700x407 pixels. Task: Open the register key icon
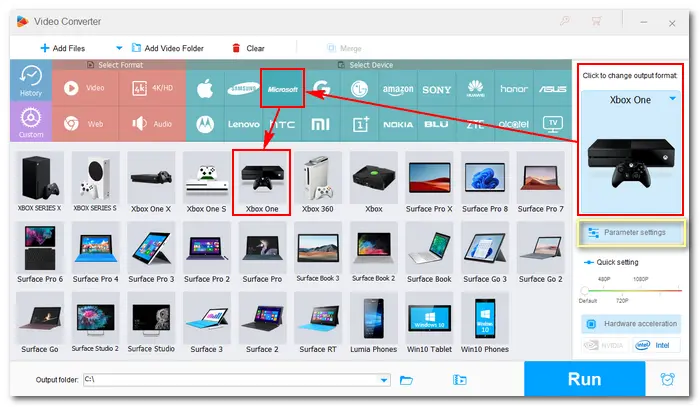tap(565, 21)
